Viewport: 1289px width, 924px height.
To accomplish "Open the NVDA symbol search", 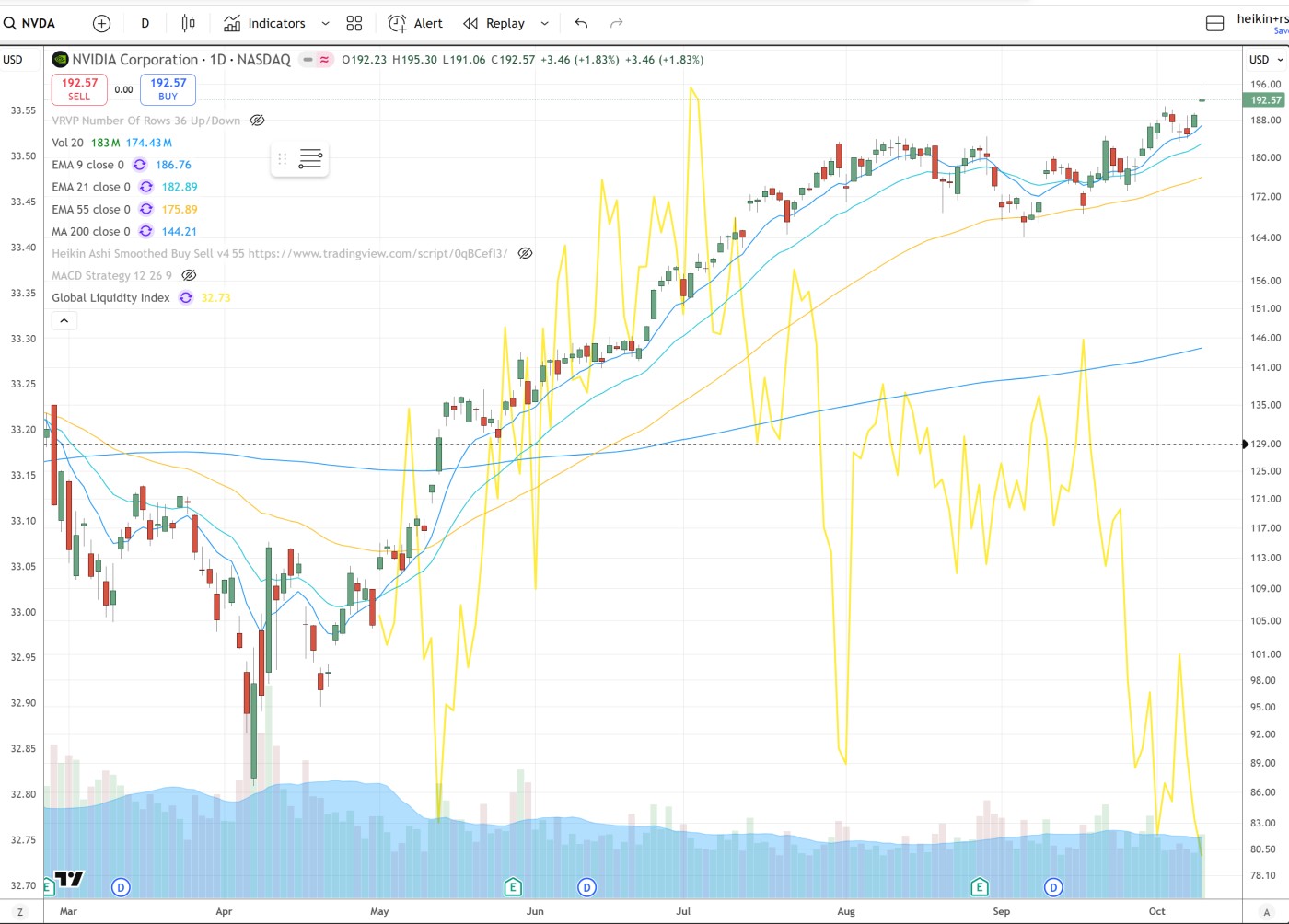I will pyautogui.click(x=30, y=23).
